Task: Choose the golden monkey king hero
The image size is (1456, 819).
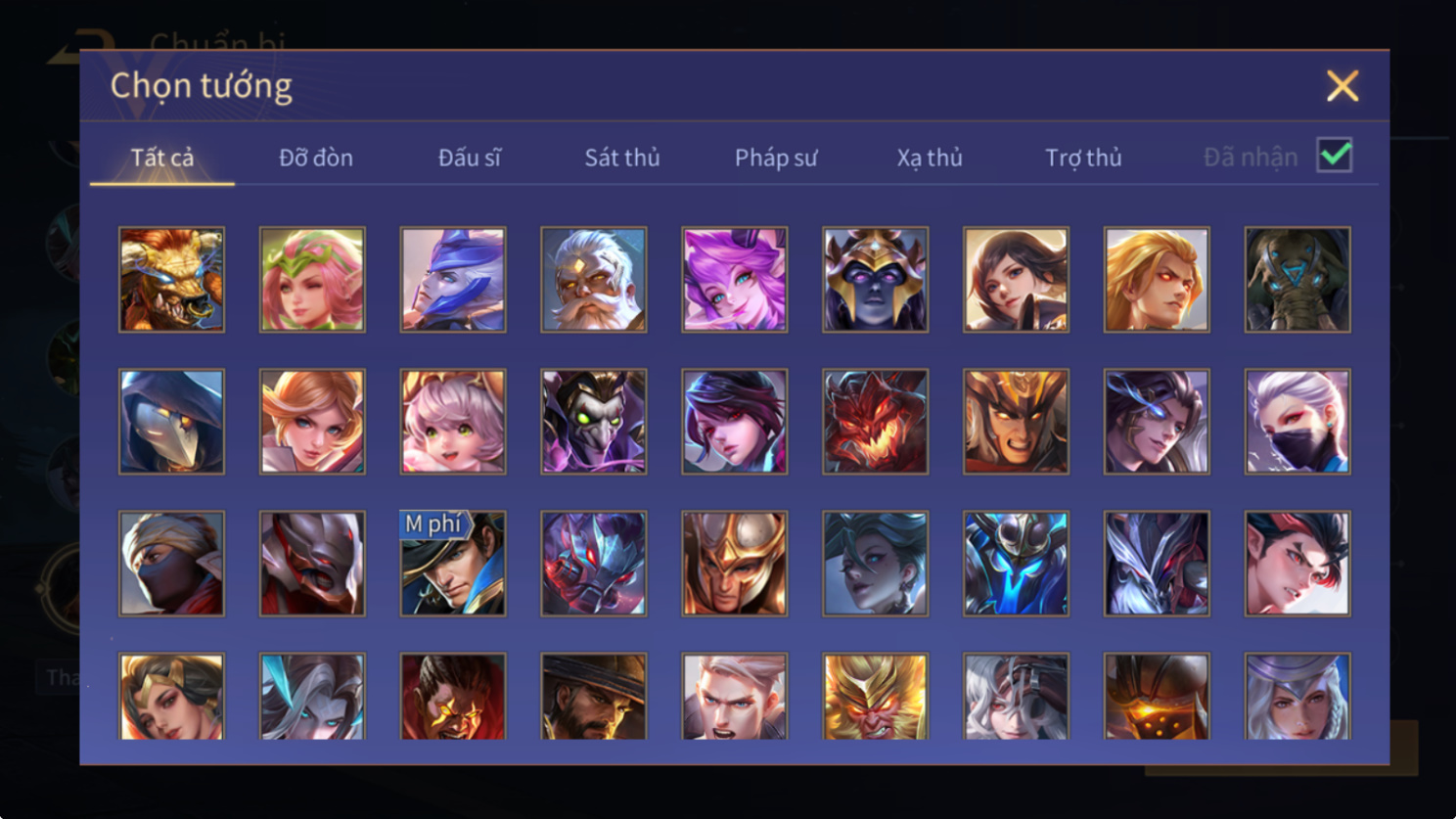Action: (x=876, y=696)
